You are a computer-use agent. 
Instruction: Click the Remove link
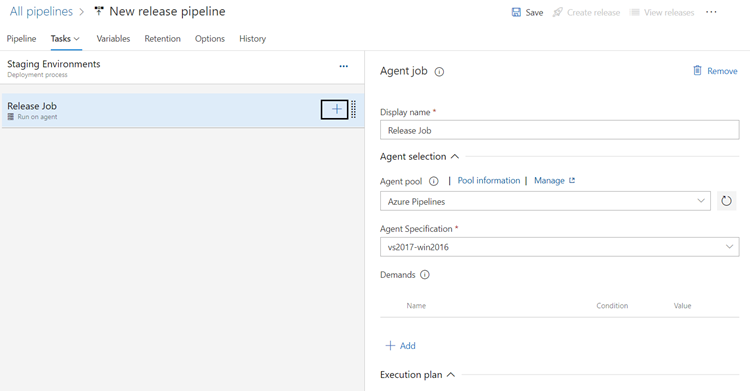(722, 71)
